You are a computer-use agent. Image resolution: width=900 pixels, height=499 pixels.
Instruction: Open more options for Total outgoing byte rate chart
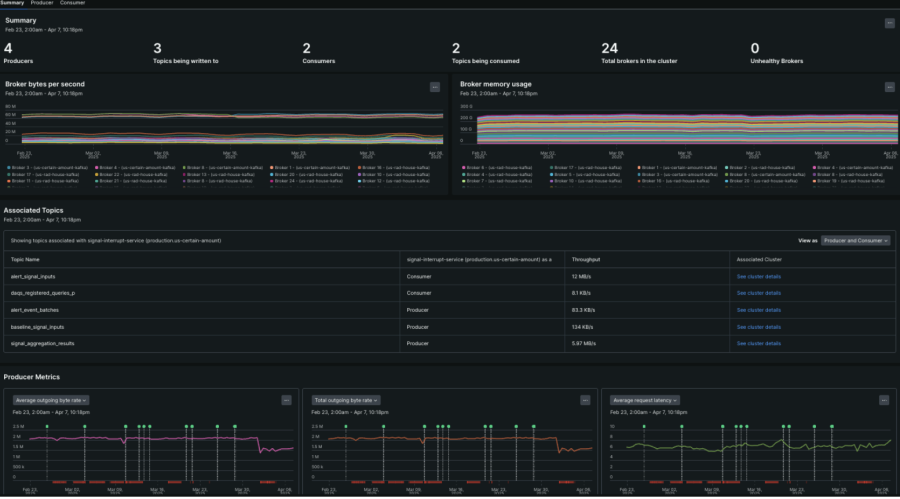coord(585,400)
